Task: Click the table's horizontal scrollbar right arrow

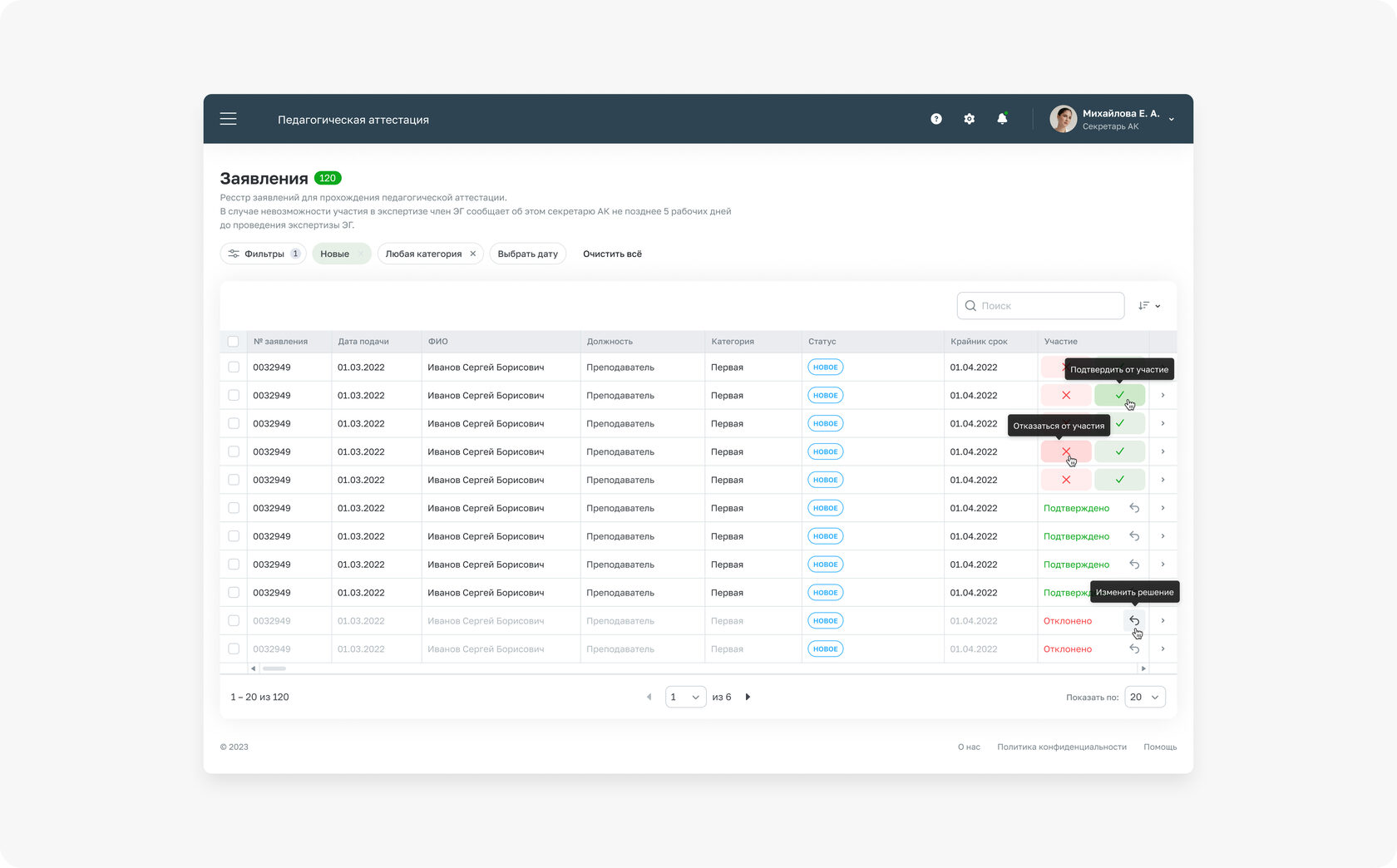Action: (x=1143, y=668)
